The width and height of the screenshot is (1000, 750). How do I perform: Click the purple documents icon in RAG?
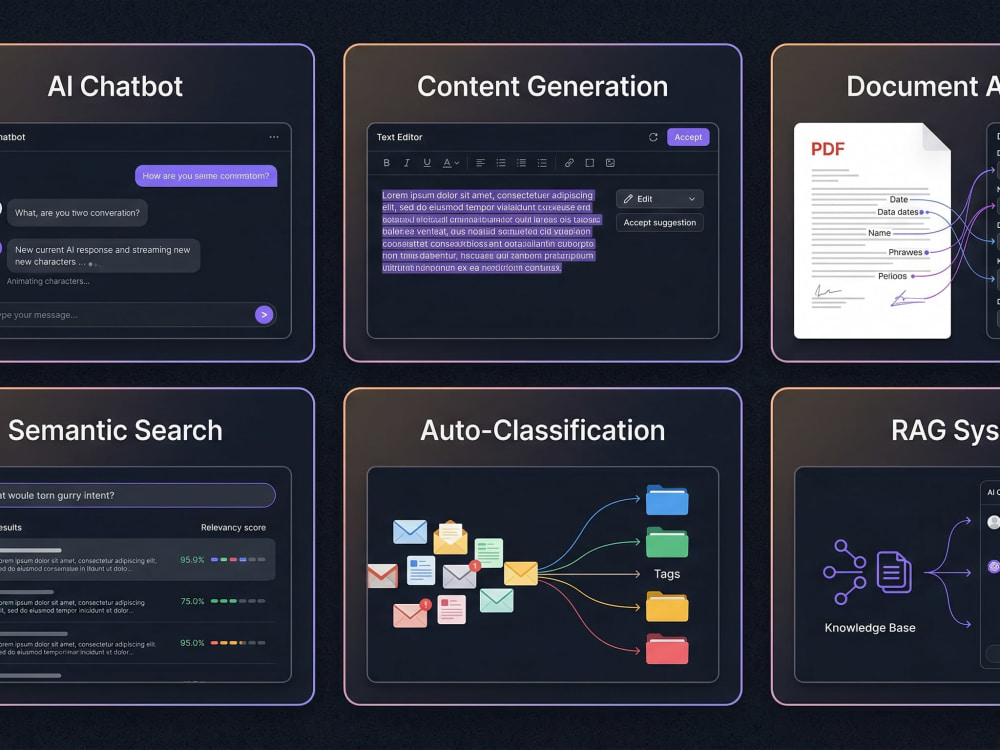[894, 572]
